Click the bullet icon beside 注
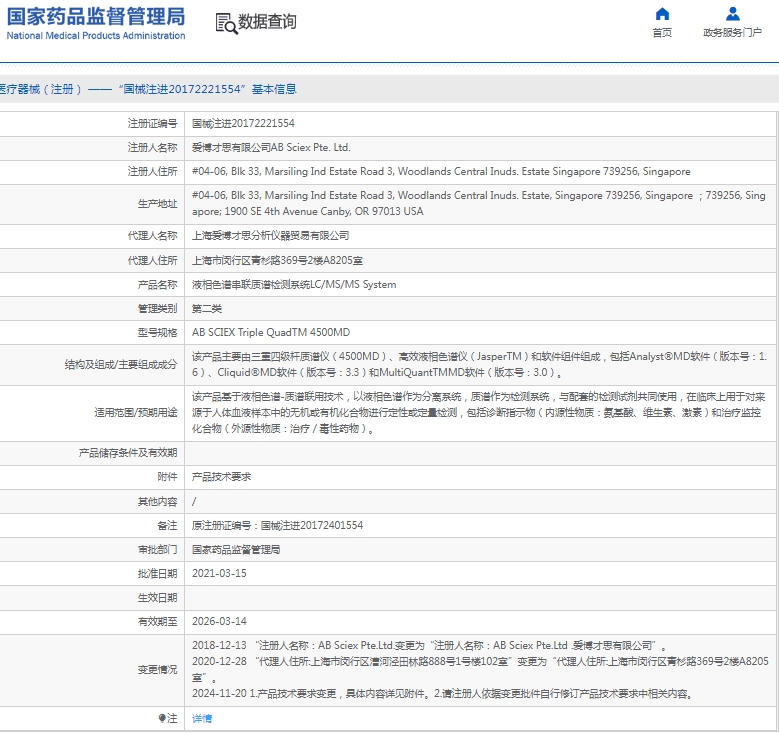Viewport: 779px width, 734px height. coord(162,719)
